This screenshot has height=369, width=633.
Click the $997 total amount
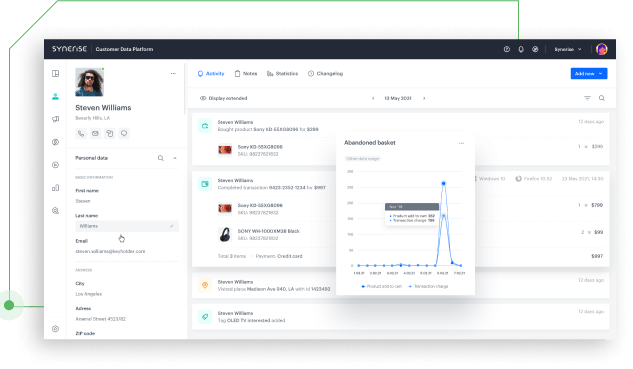click(x=597, y=256)
